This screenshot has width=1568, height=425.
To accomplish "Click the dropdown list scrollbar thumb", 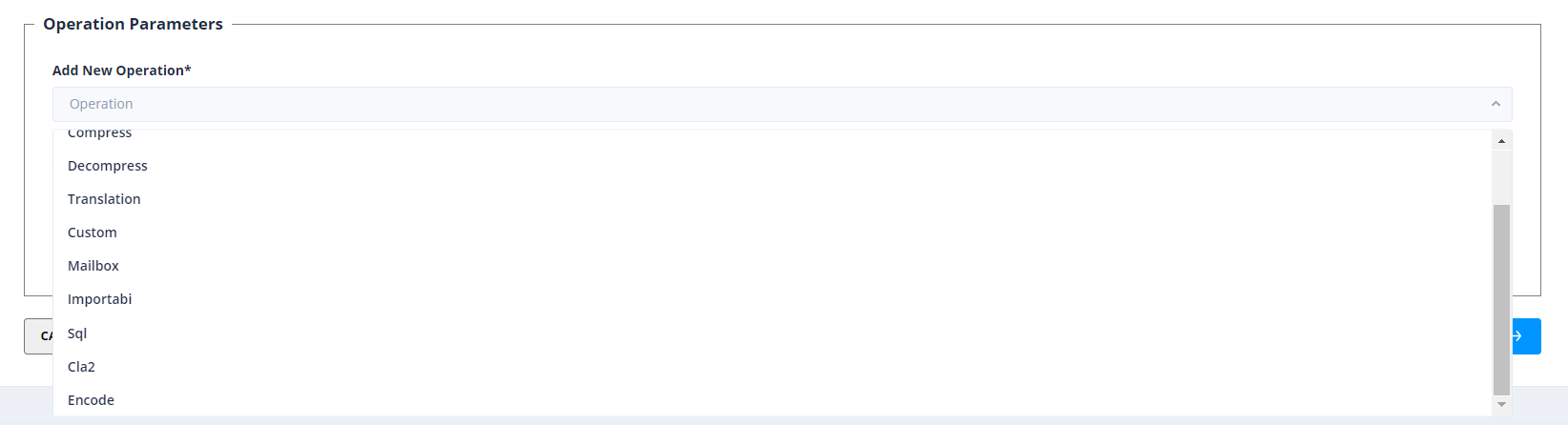I will click(1501, 298).
